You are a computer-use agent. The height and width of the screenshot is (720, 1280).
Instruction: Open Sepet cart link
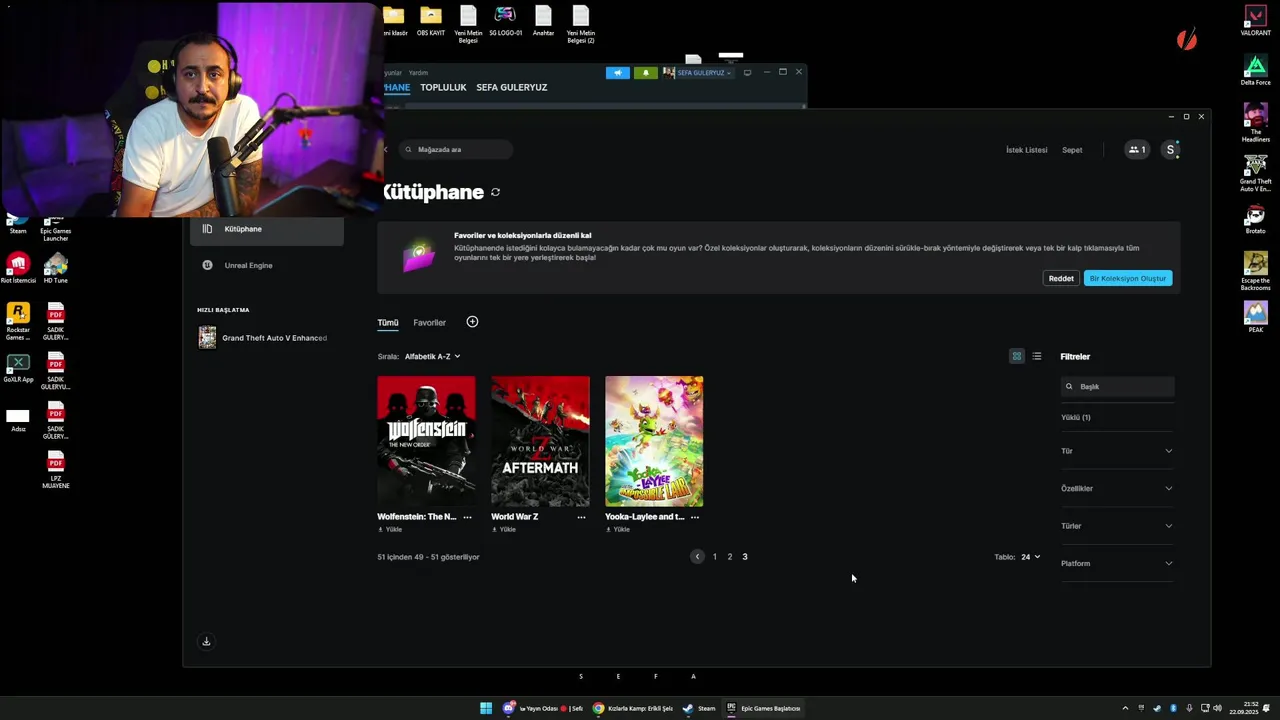pos(1072,150)
